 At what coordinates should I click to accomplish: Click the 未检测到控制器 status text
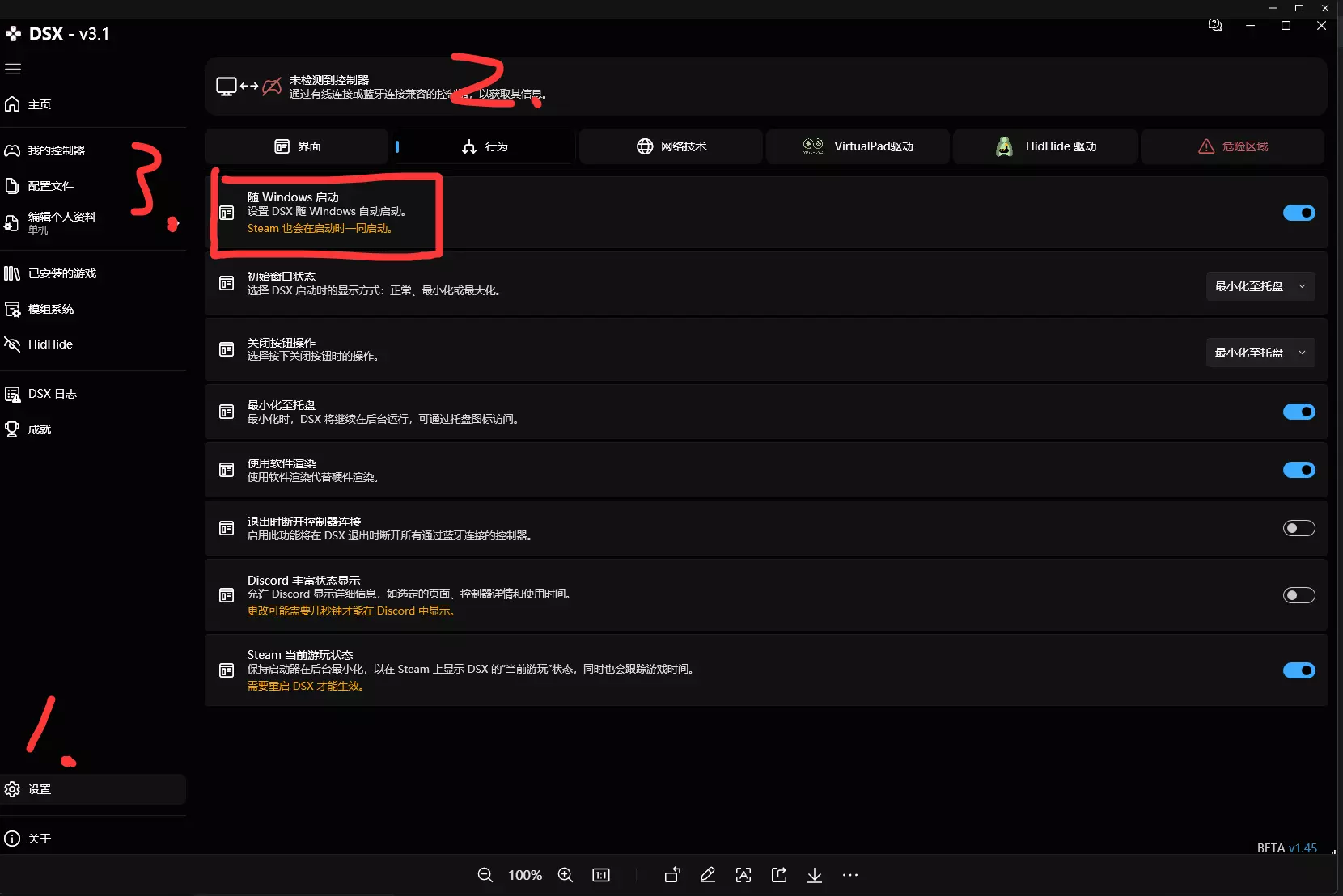pos(329,80)
